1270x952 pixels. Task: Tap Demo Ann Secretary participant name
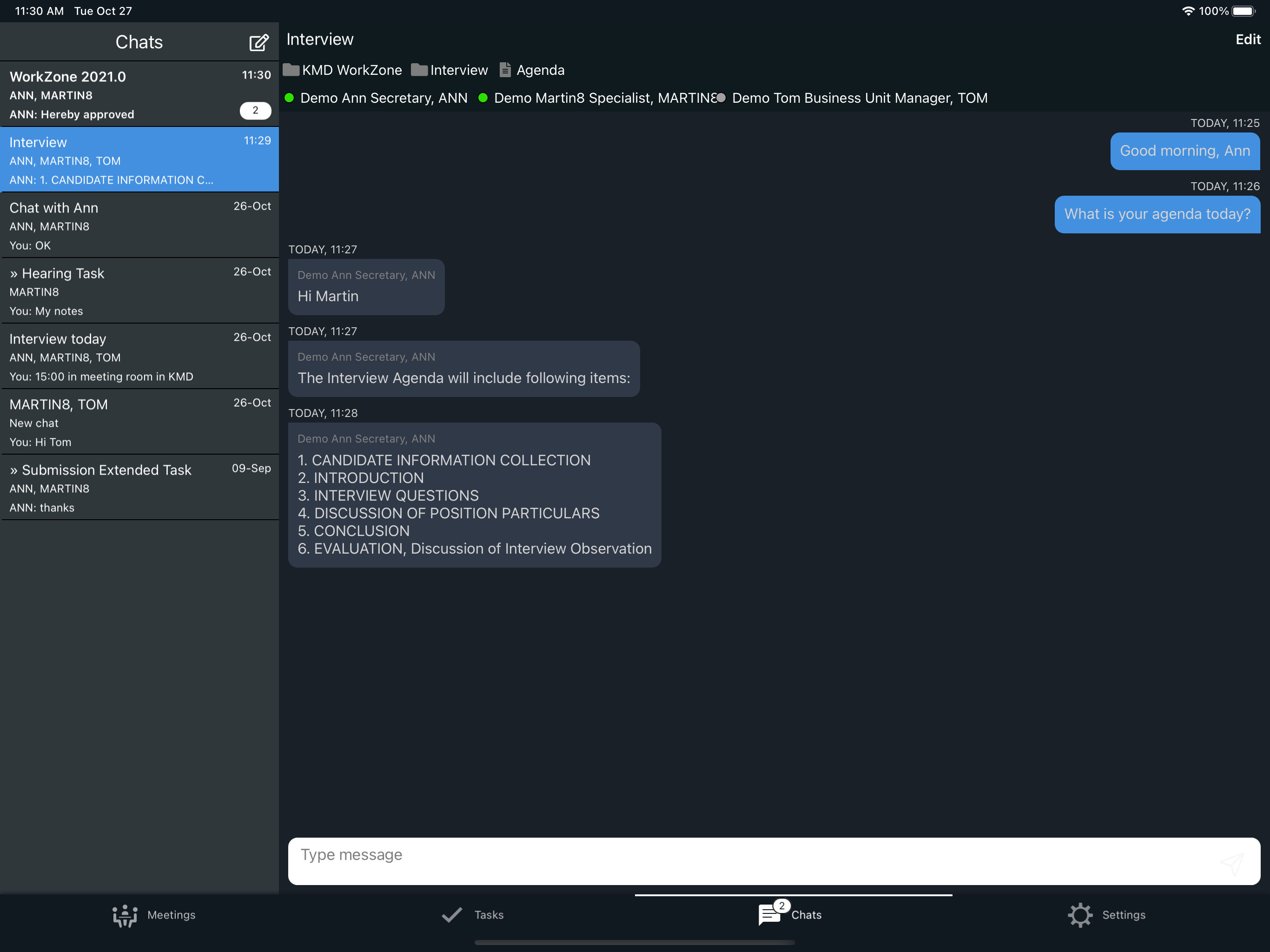click(x=383, y=98)
